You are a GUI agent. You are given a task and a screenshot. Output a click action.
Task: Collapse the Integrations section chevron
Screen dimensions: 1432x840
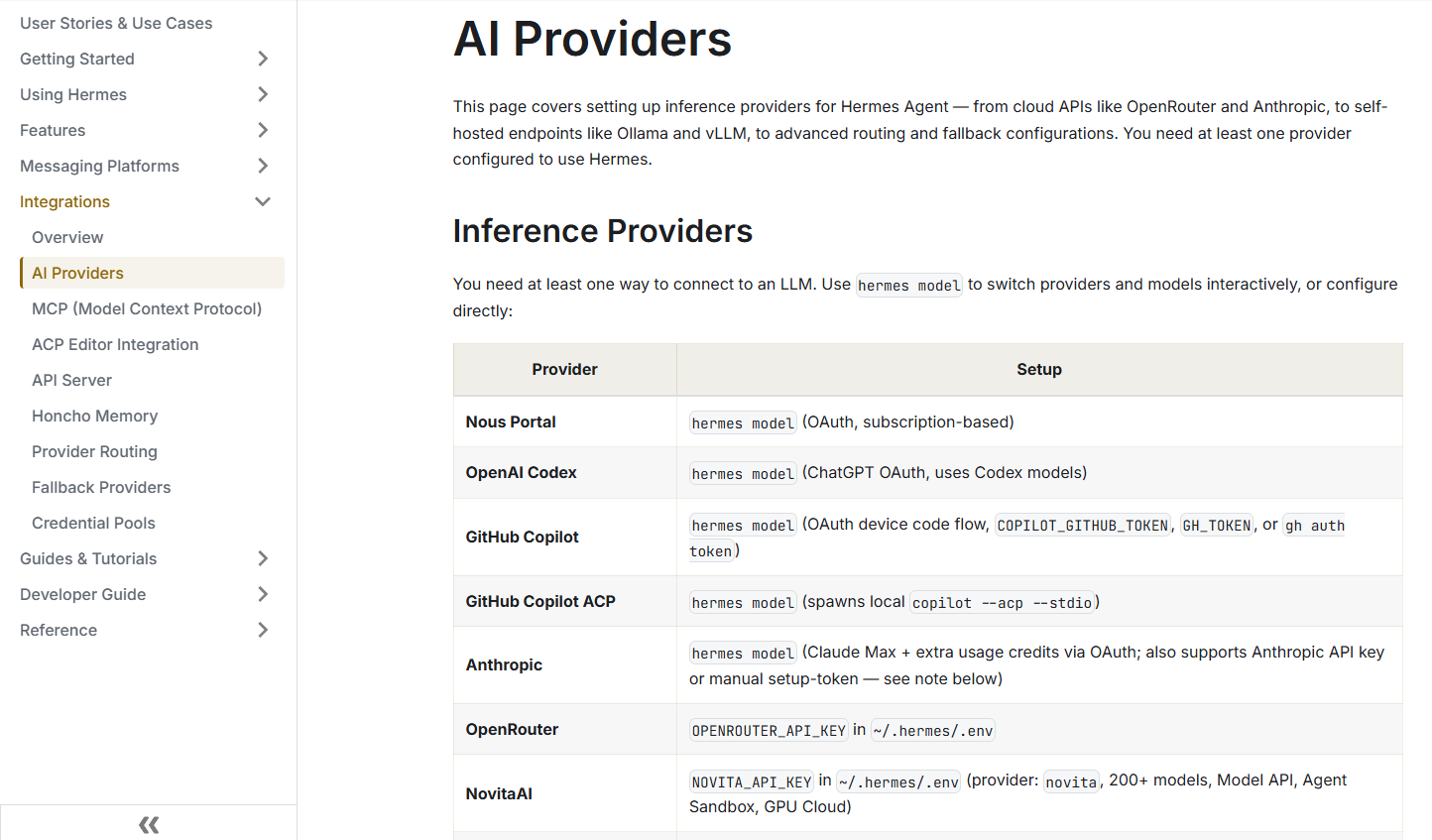tap(263, 201)
